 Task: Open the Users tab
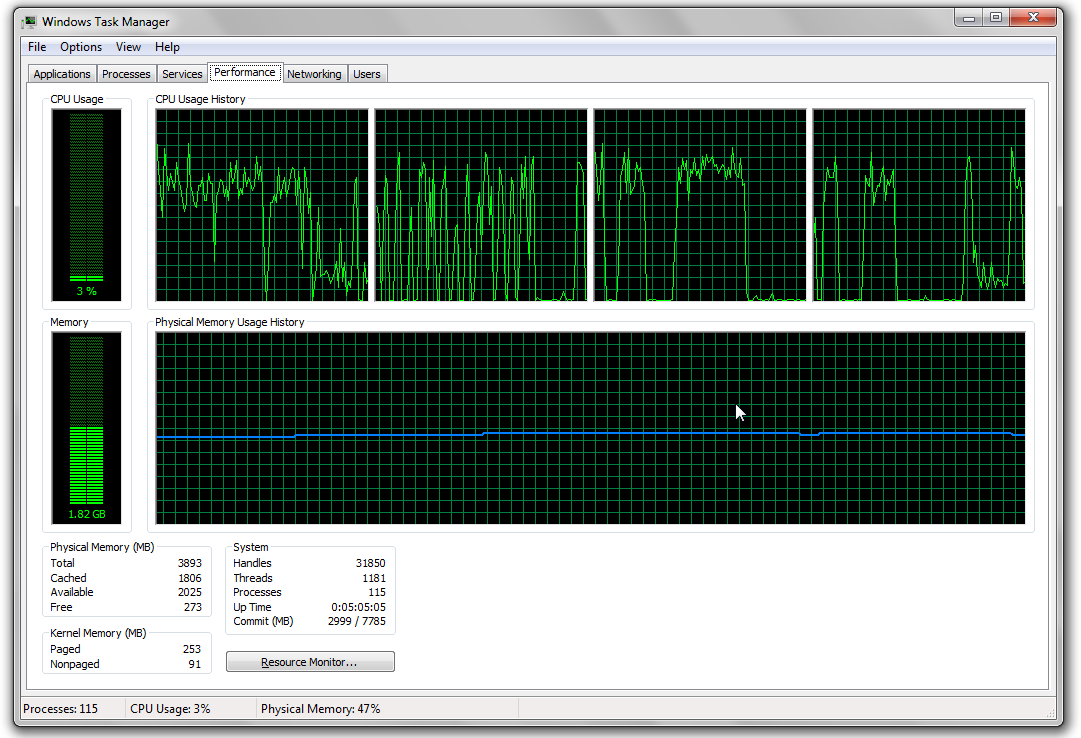pyautogui.click(x=367, y=74)
